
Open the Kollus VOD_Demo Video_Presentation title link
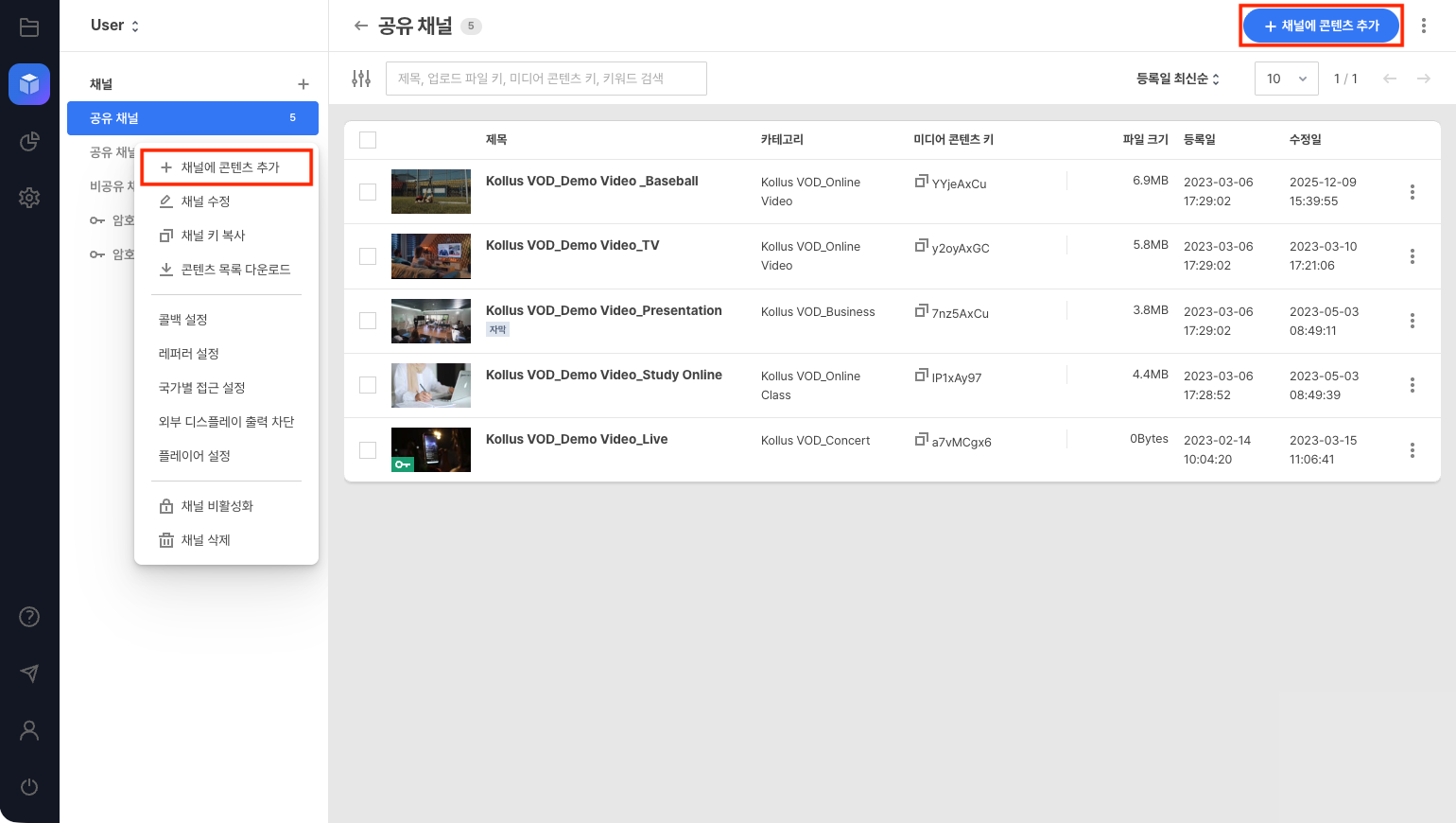point(603,310)
